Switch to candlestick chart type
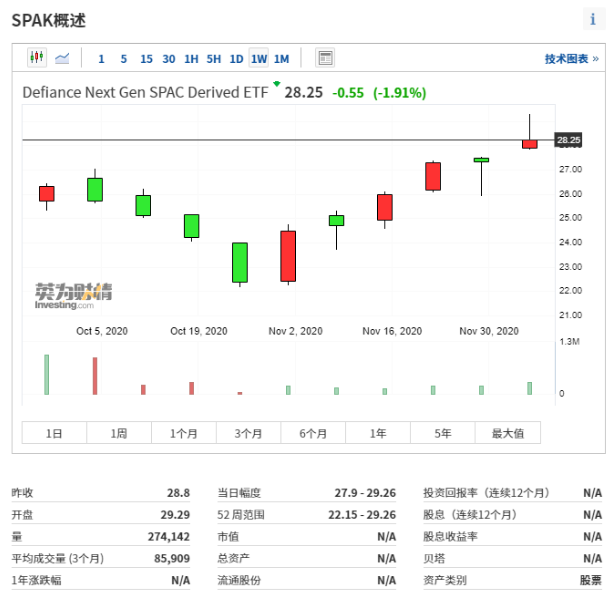 (x=37, y=58)
